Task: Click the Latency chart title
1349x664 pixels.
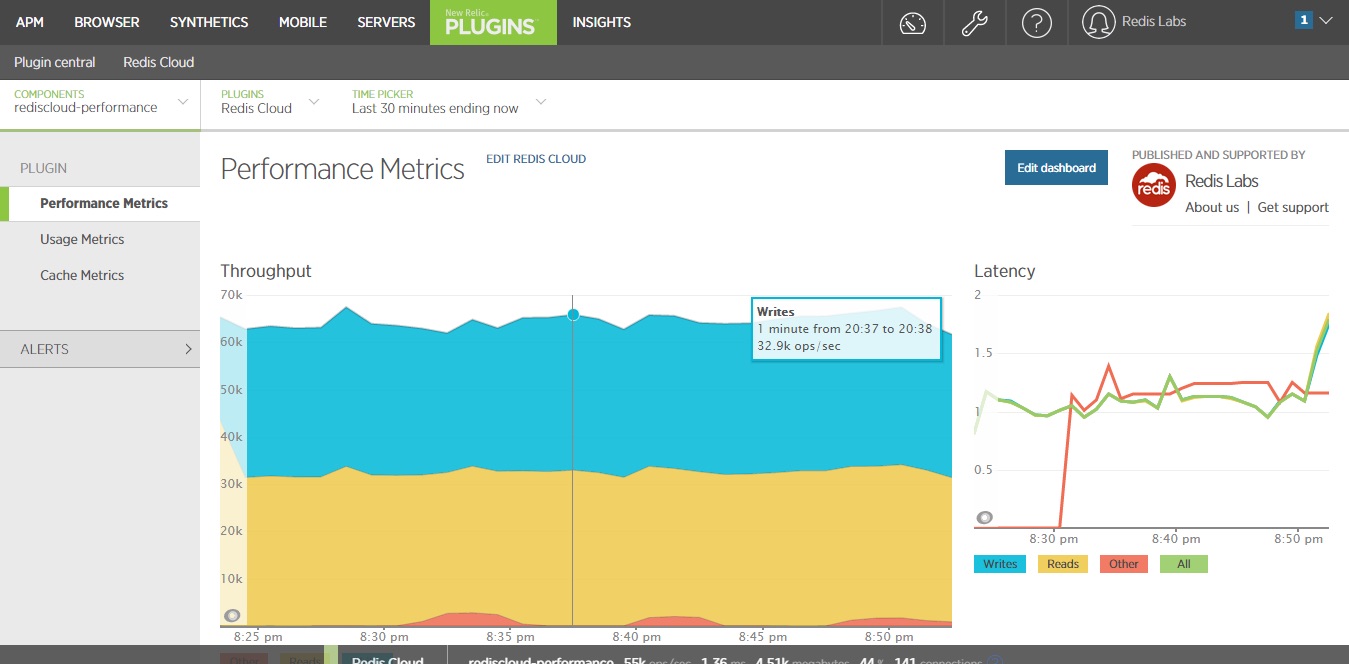Action: click(1005, 271)
